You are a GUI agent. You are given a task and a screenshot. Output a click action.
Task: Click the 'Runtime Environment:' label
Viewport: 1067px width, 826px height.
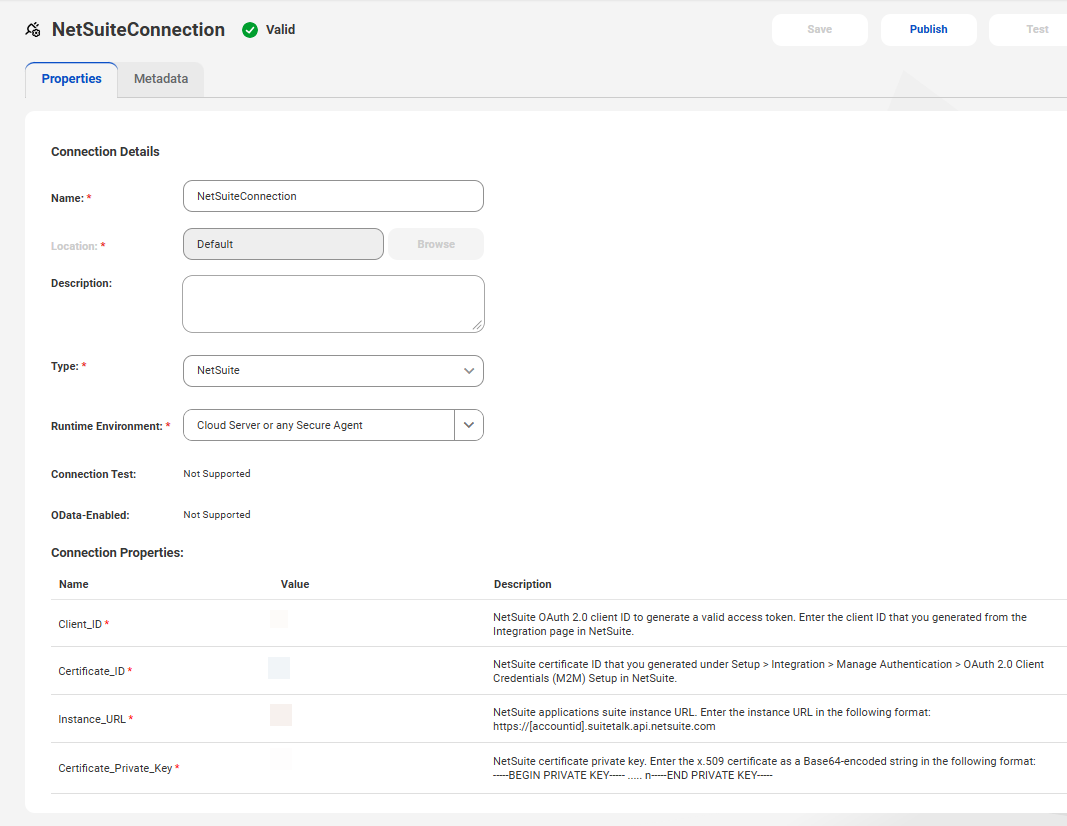(107, 427)
